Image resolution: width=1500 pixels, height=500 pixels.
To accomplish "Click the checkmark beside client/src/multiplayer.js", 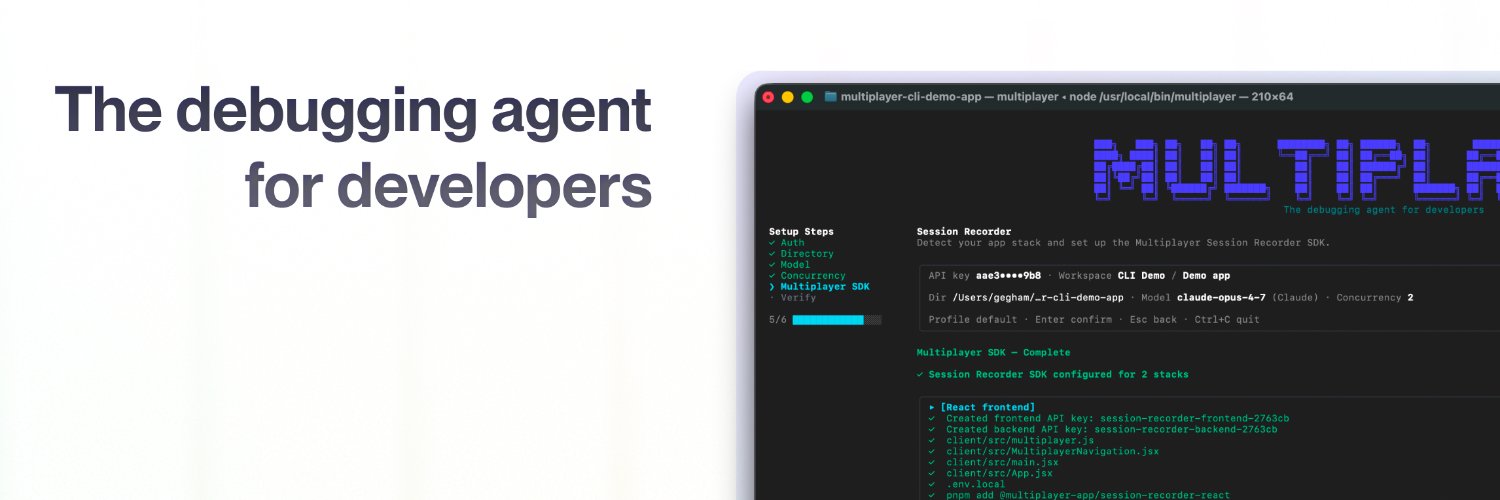I will click(932, 440).
